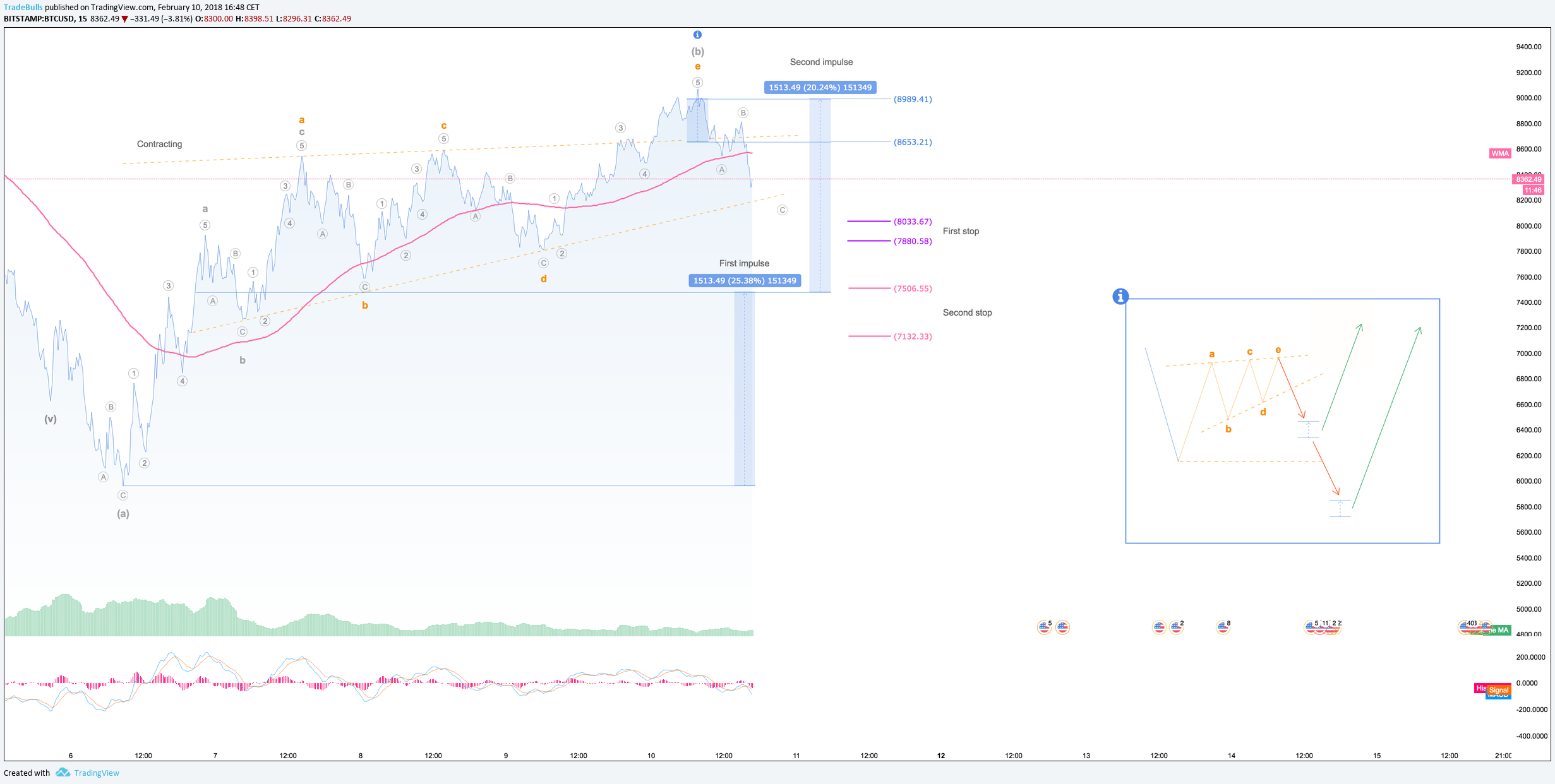This screenshot has width=1555, height=784.
Task: Click the date 15 on the time axis
Action: point(1377,756)
